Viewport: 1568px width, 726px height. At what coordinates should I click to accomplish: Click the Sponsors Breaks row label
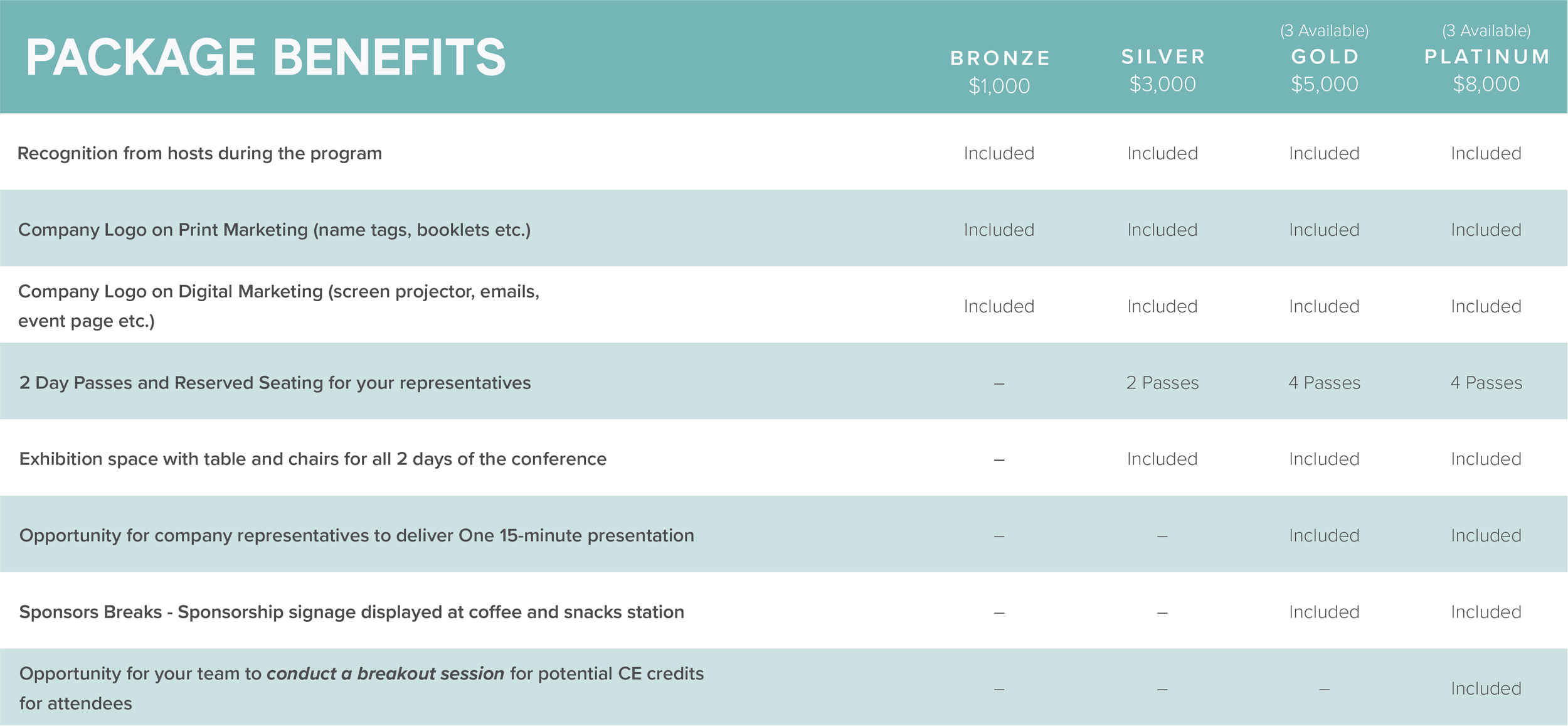click(x=351, y=612)
